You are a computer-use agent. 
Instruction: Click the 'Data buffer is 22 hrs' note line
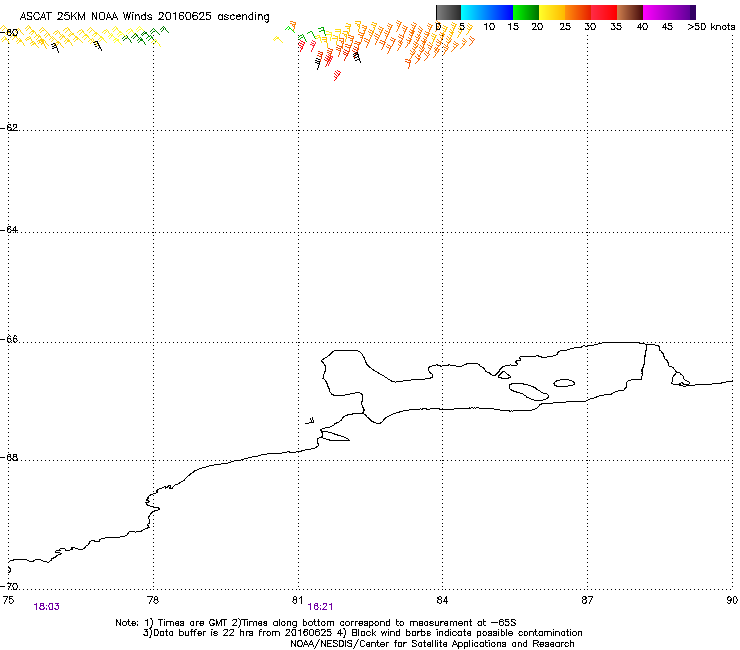[x=362, y=633]
